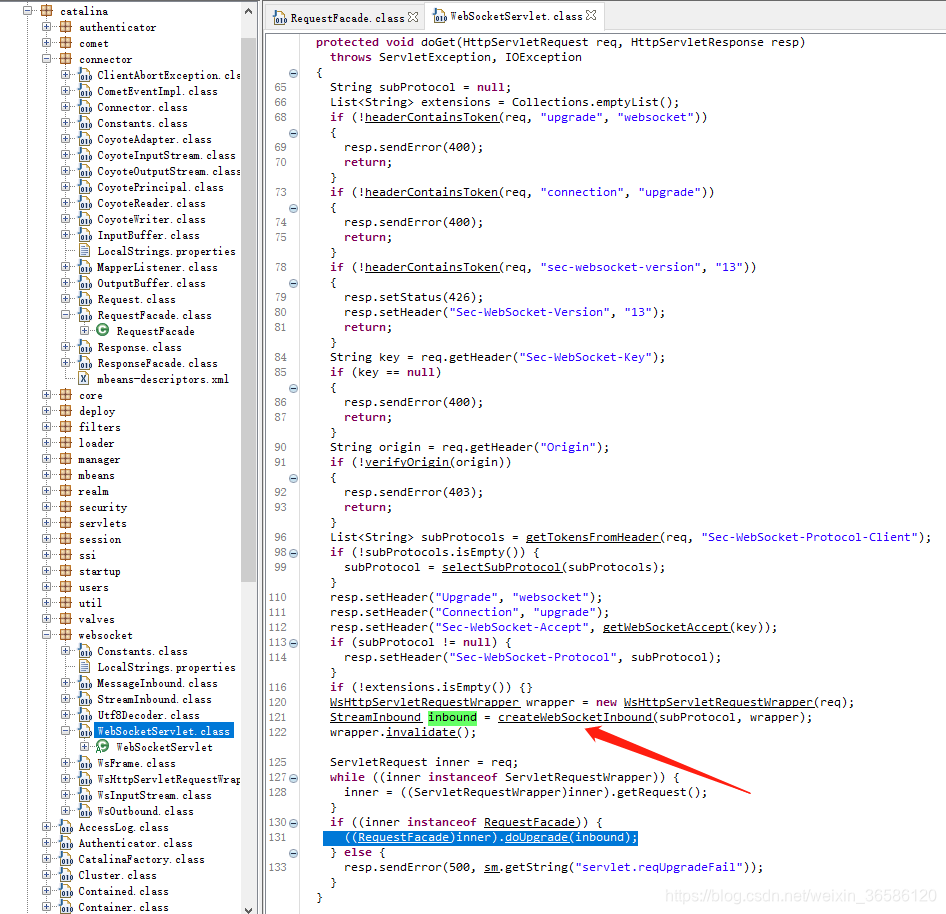Image resolution: width=946 pixels, height=914 pixels.
Task: Fold the code block at line 113
Action: pos(293,643)
